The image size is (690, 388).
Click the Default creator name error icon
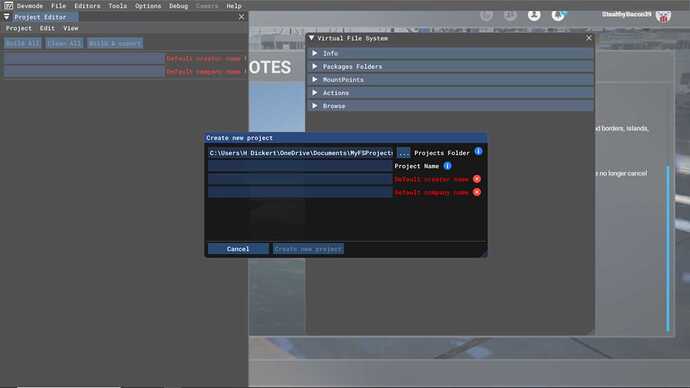477,179
